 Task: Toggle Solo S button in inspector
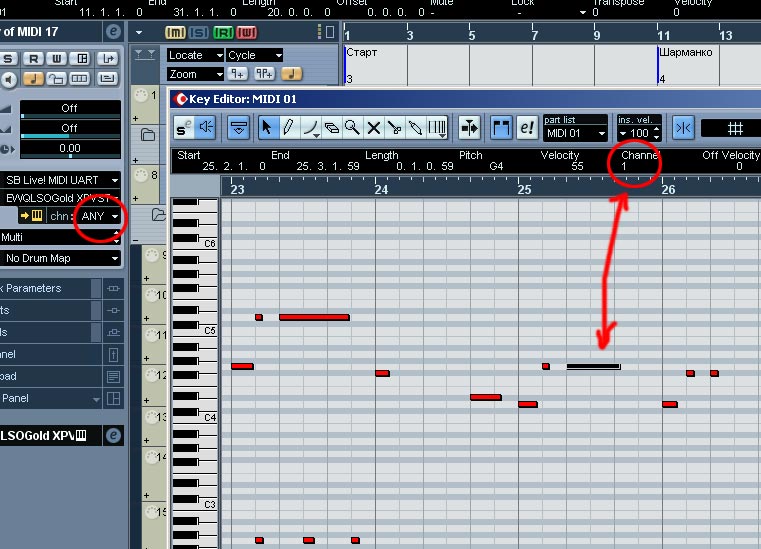(x=8, y=59)
